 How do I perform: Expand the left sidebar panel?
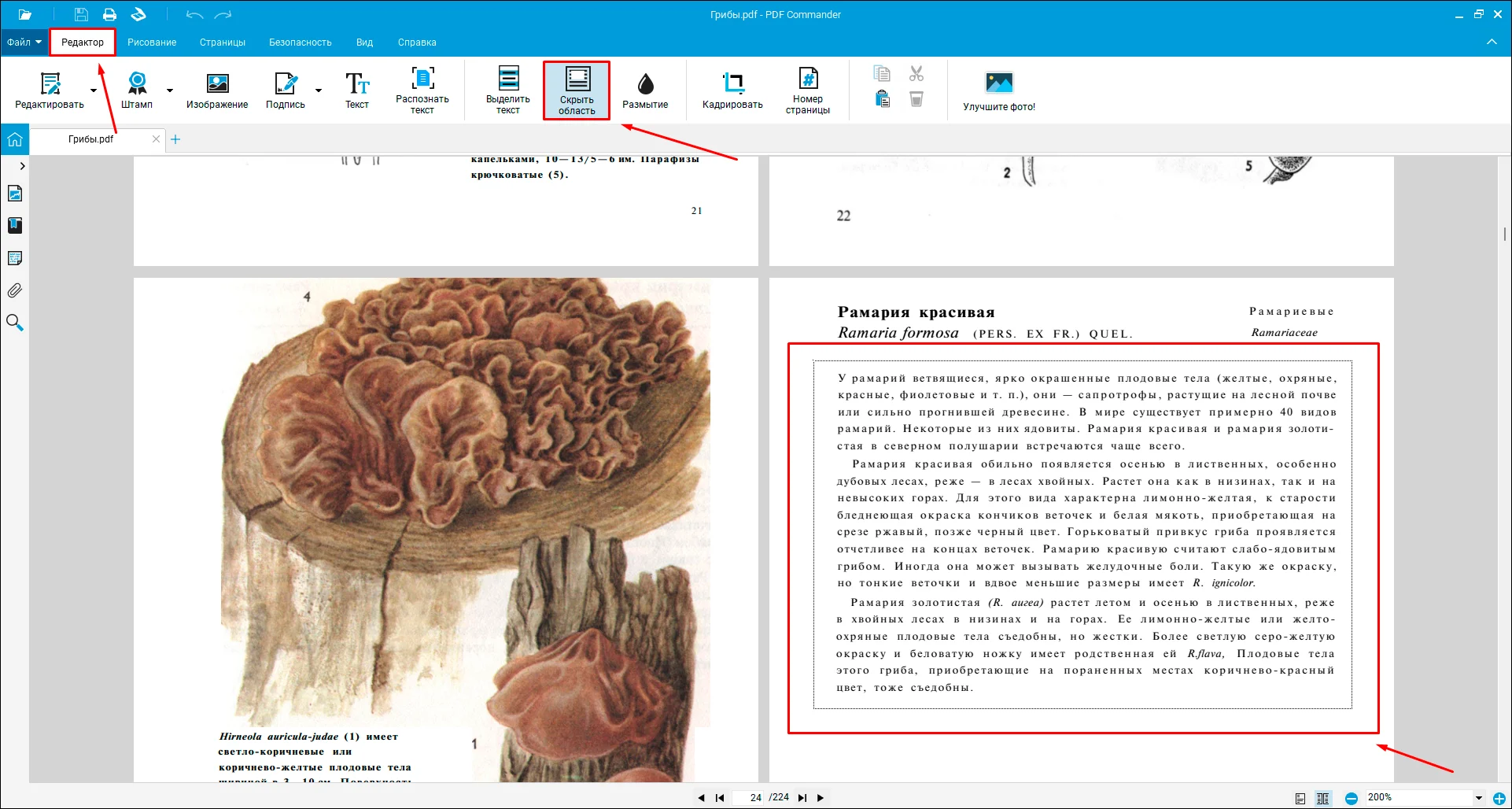pyautogui.click(x=22, y=166)
